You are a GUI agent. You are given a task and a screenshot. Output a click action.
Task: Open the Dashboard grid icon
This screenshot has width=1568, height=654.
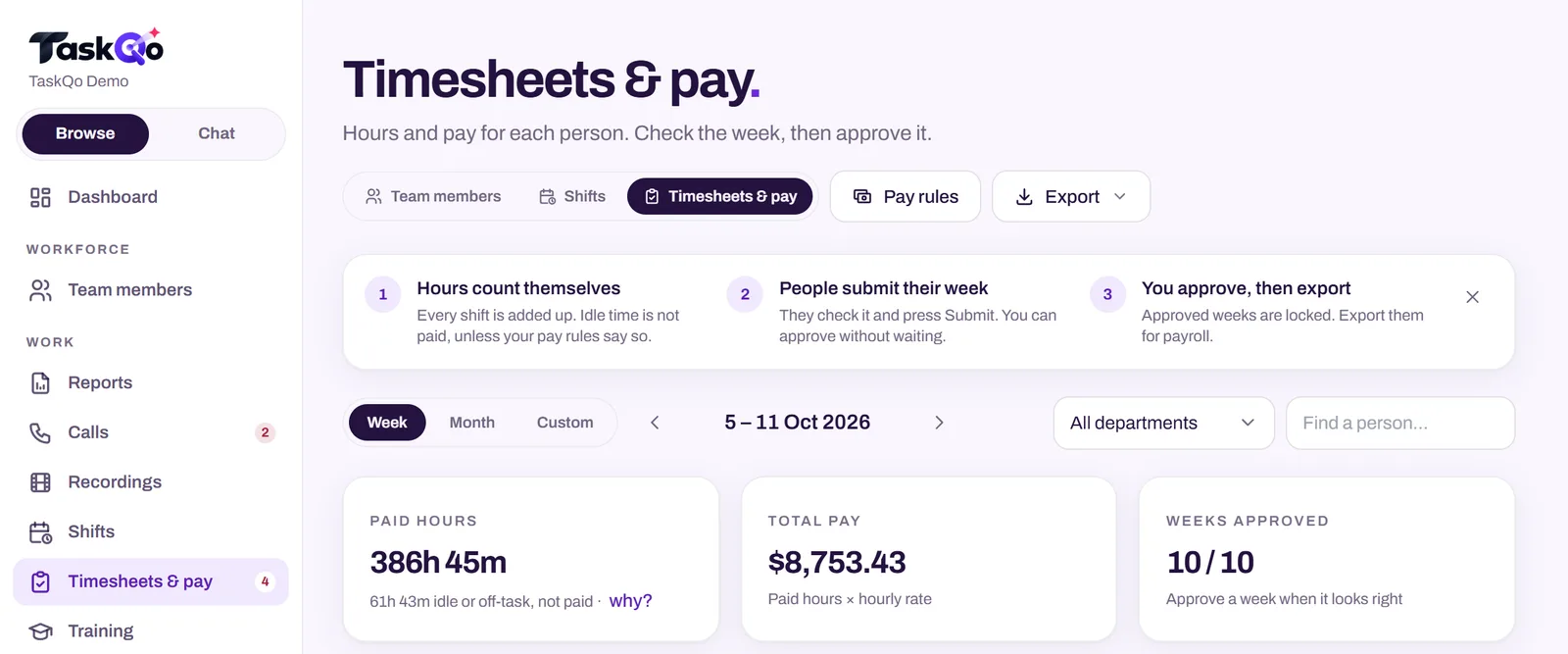tap(40, 197)
